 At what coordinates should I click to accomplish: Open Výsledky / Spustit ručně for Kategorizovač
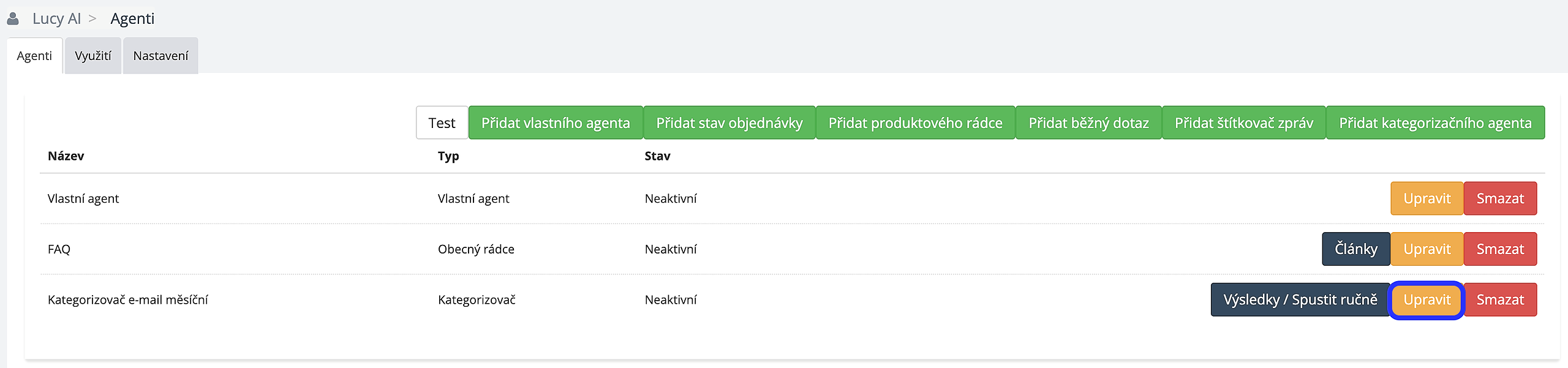click(1300, 300)
